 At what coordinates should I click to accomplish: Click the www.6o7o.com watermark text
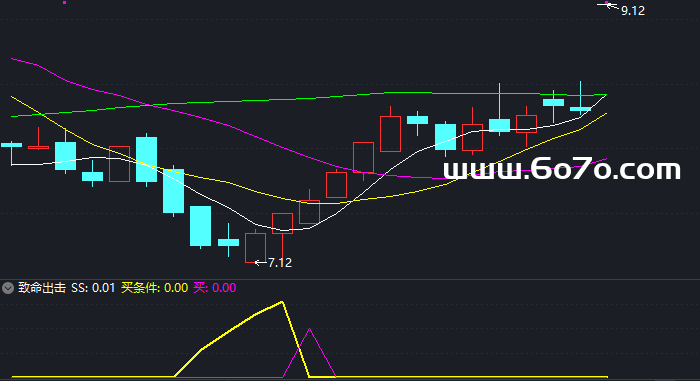(562, 169)
